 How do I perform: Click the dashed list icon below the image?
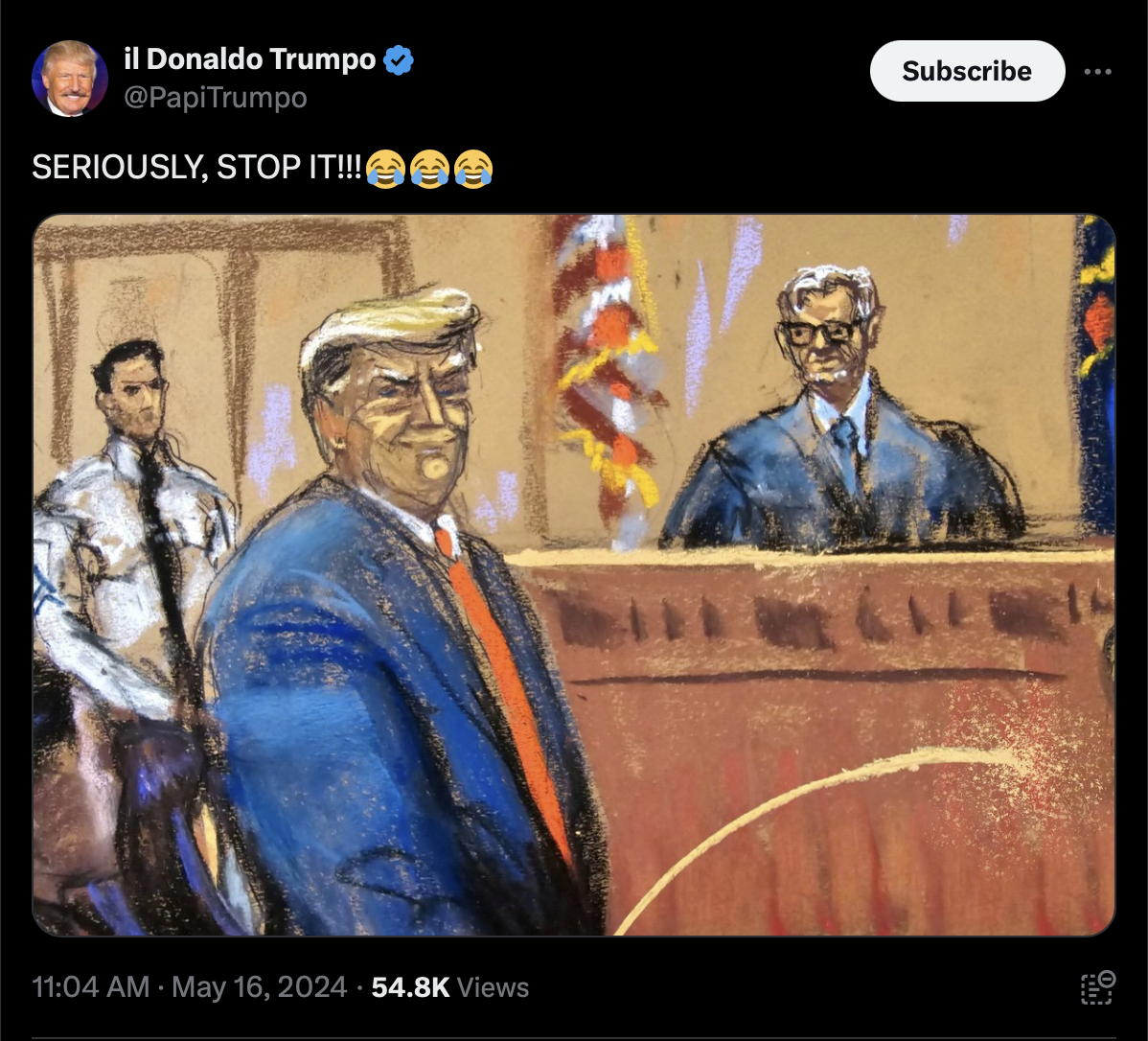1097,987
